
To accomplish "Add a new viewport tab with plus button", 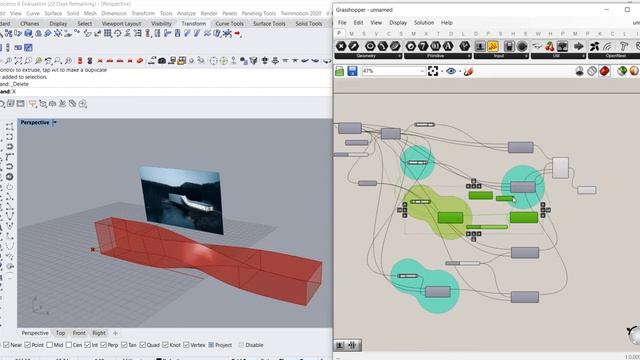I will pos(115,333).
